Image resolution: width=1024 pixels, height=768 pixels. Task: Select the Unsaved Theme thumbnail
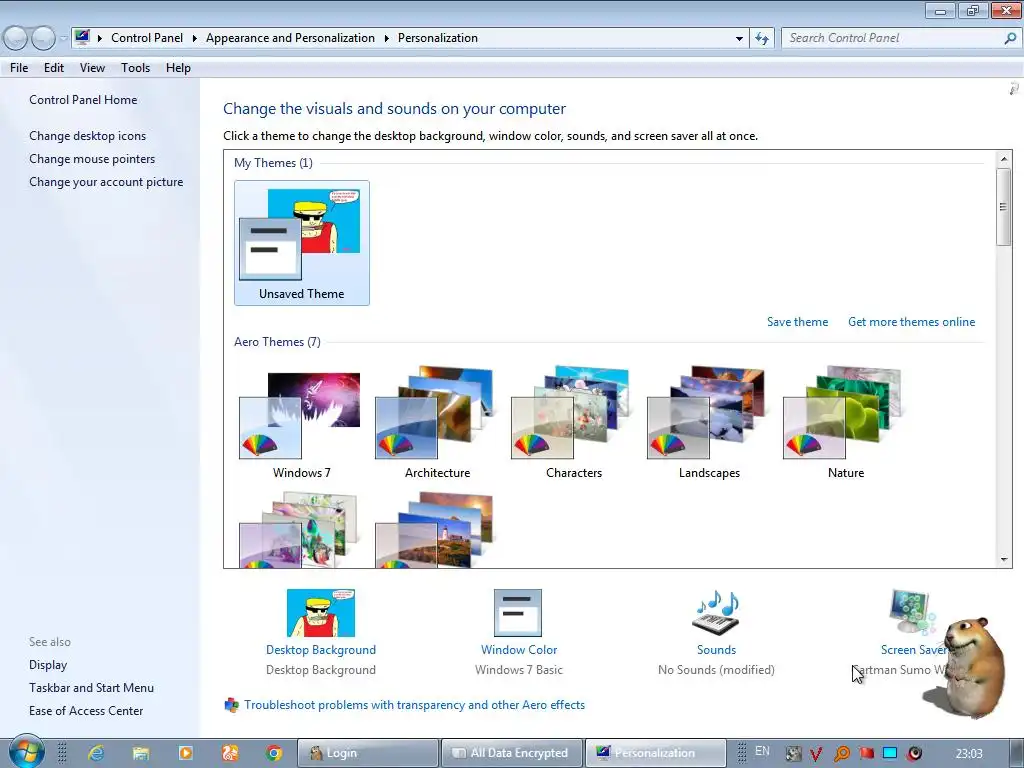tap(302, 243)
